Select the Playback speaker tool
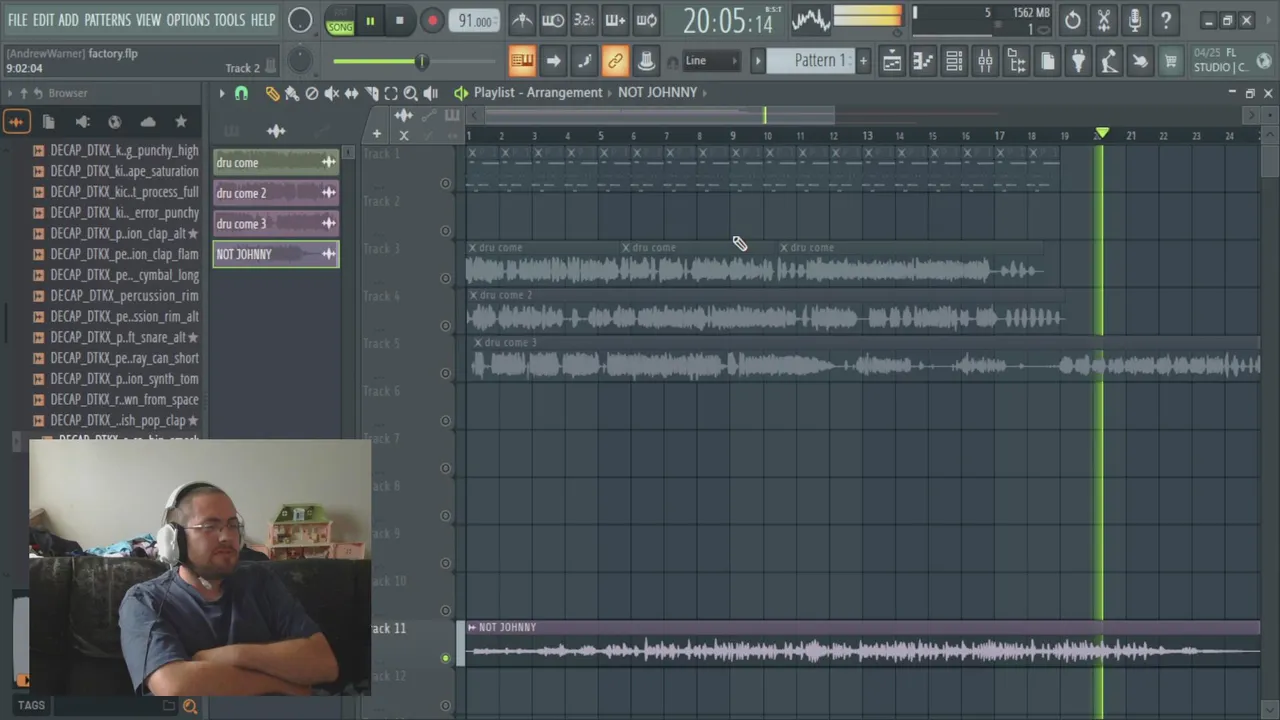This screenshot has height=720, width=1280. coord(431,93)
